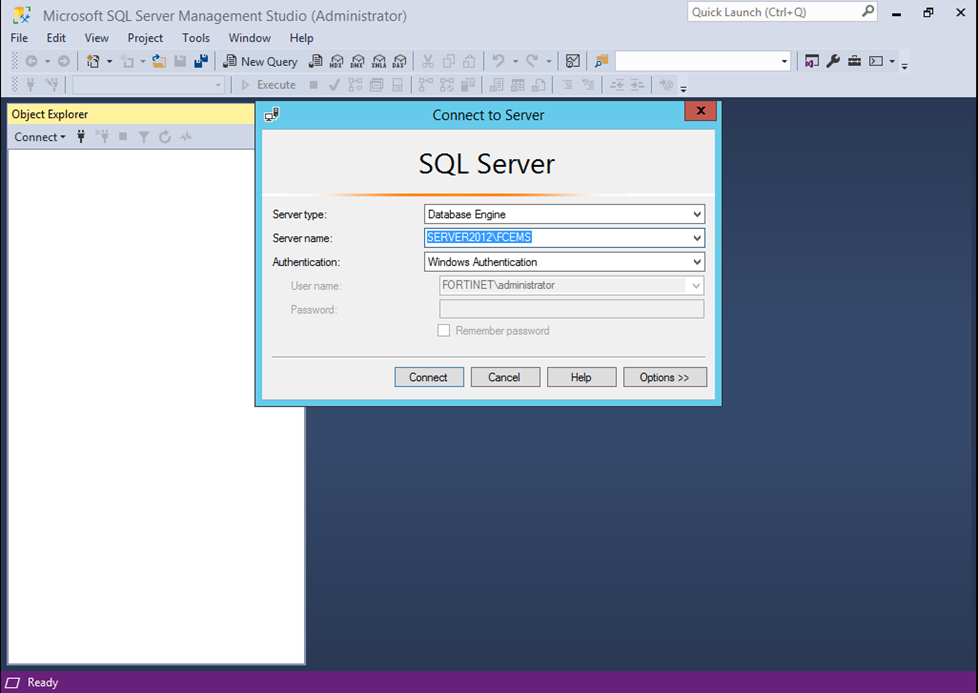Open the Tools menu
The height and width of the screenshot is (693, 978).
[196, 38]
